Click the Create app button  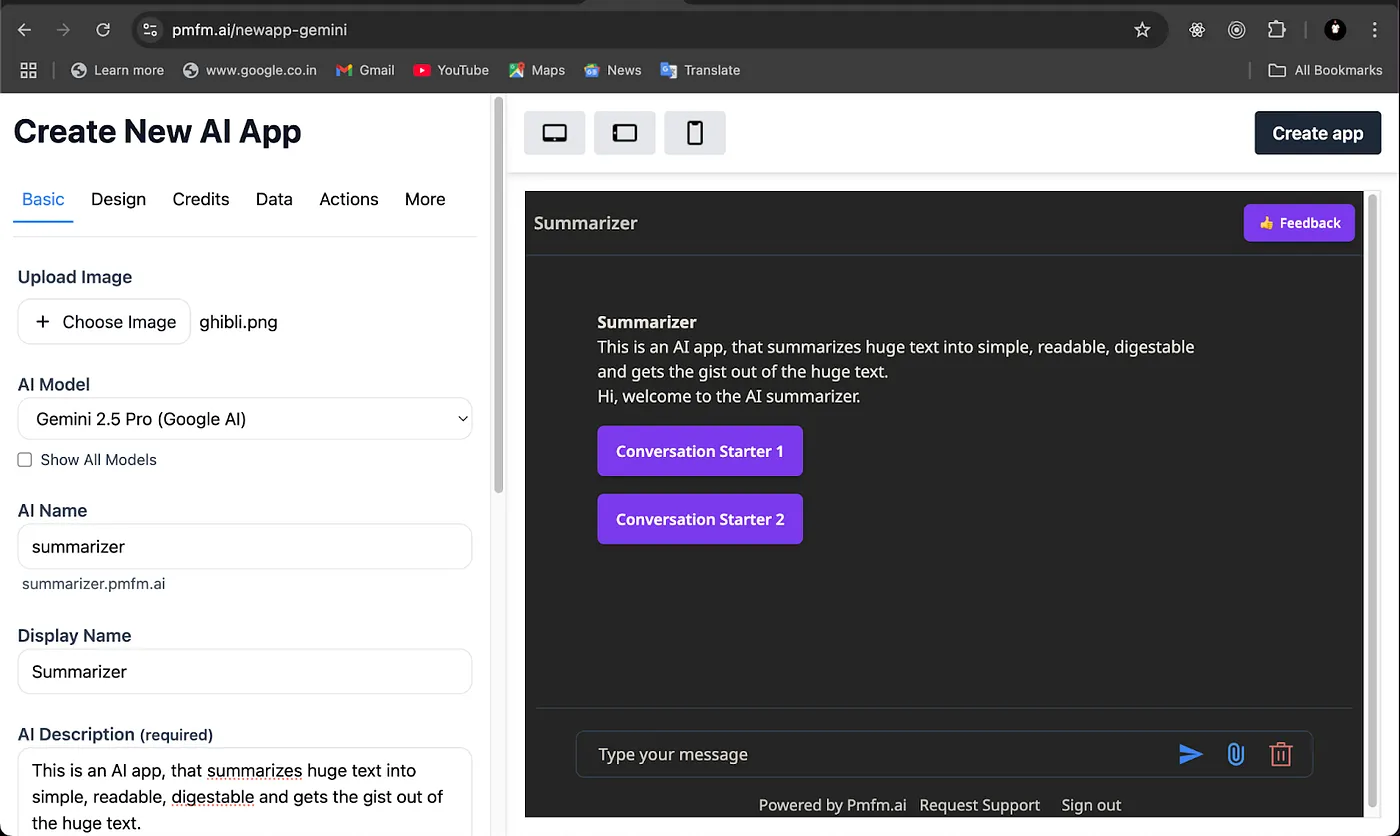tap(1318, 133)
